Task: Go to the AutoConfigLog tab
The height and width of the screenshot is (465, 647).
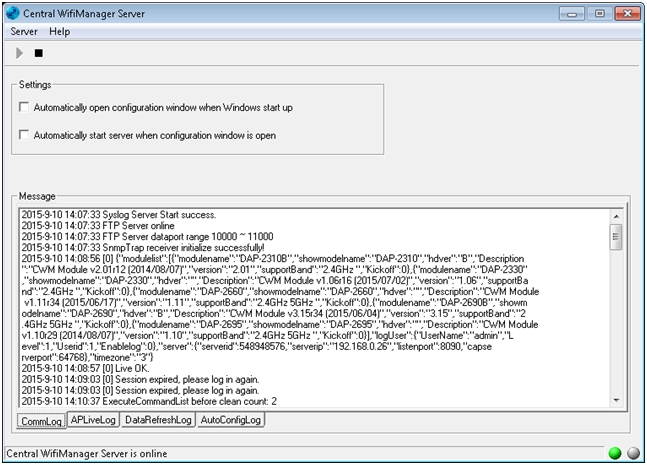Action: (x=231, y=420)
